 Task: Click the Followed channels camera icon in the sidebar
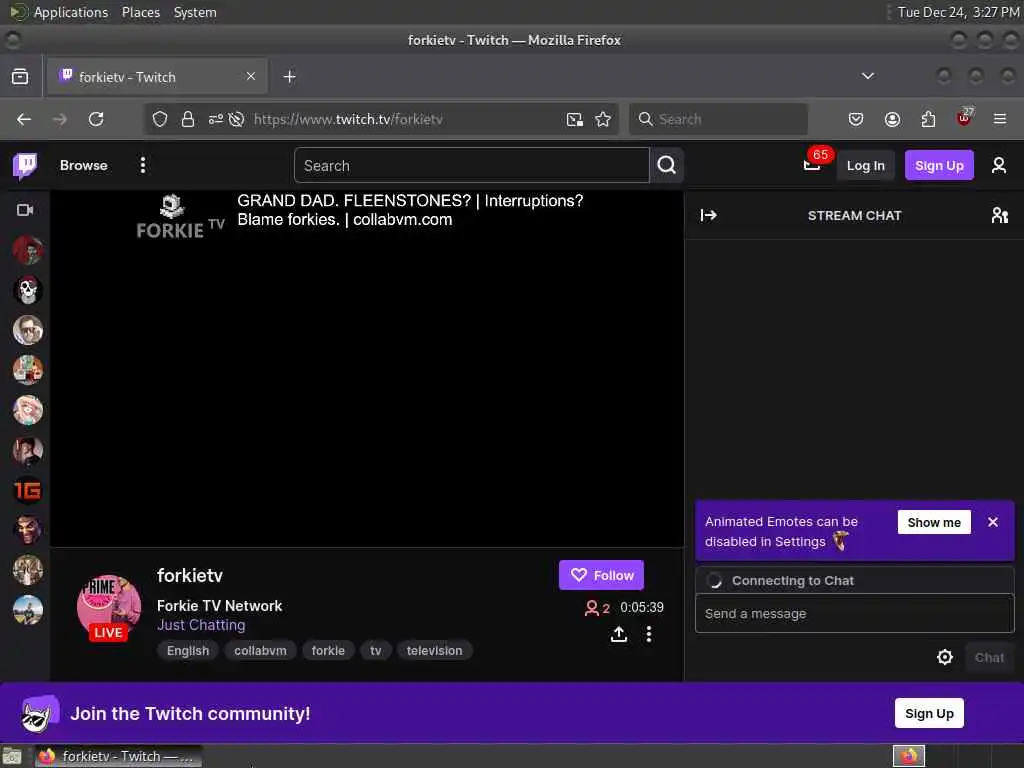(x=25, y=210)
